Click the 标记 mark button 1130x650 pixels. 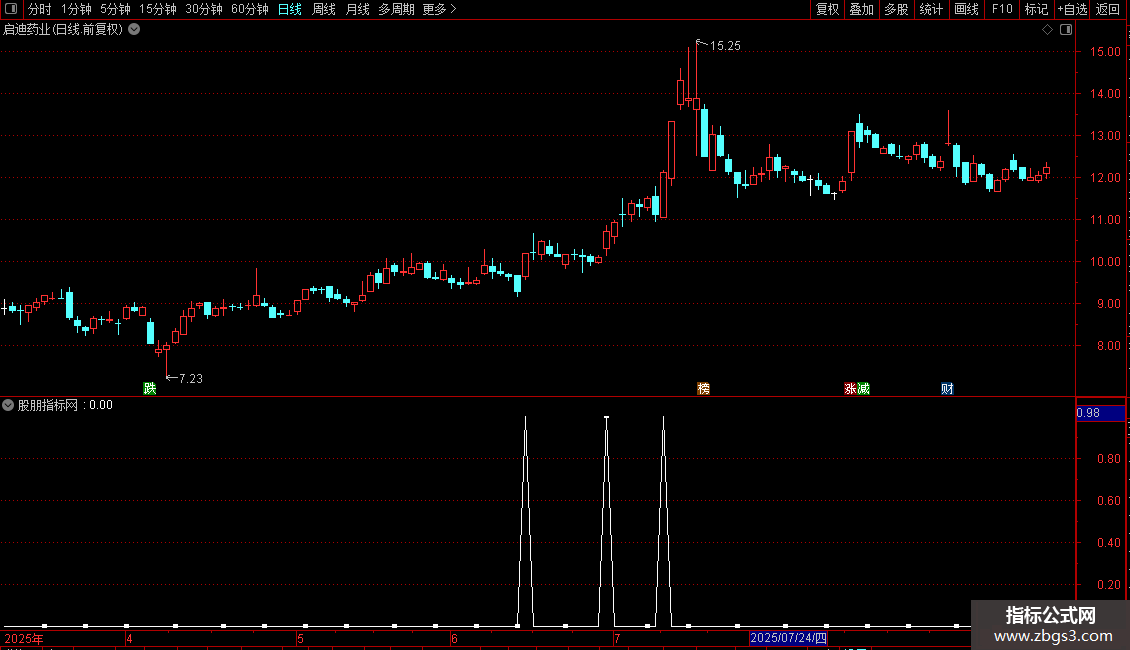pos(1036,9)
